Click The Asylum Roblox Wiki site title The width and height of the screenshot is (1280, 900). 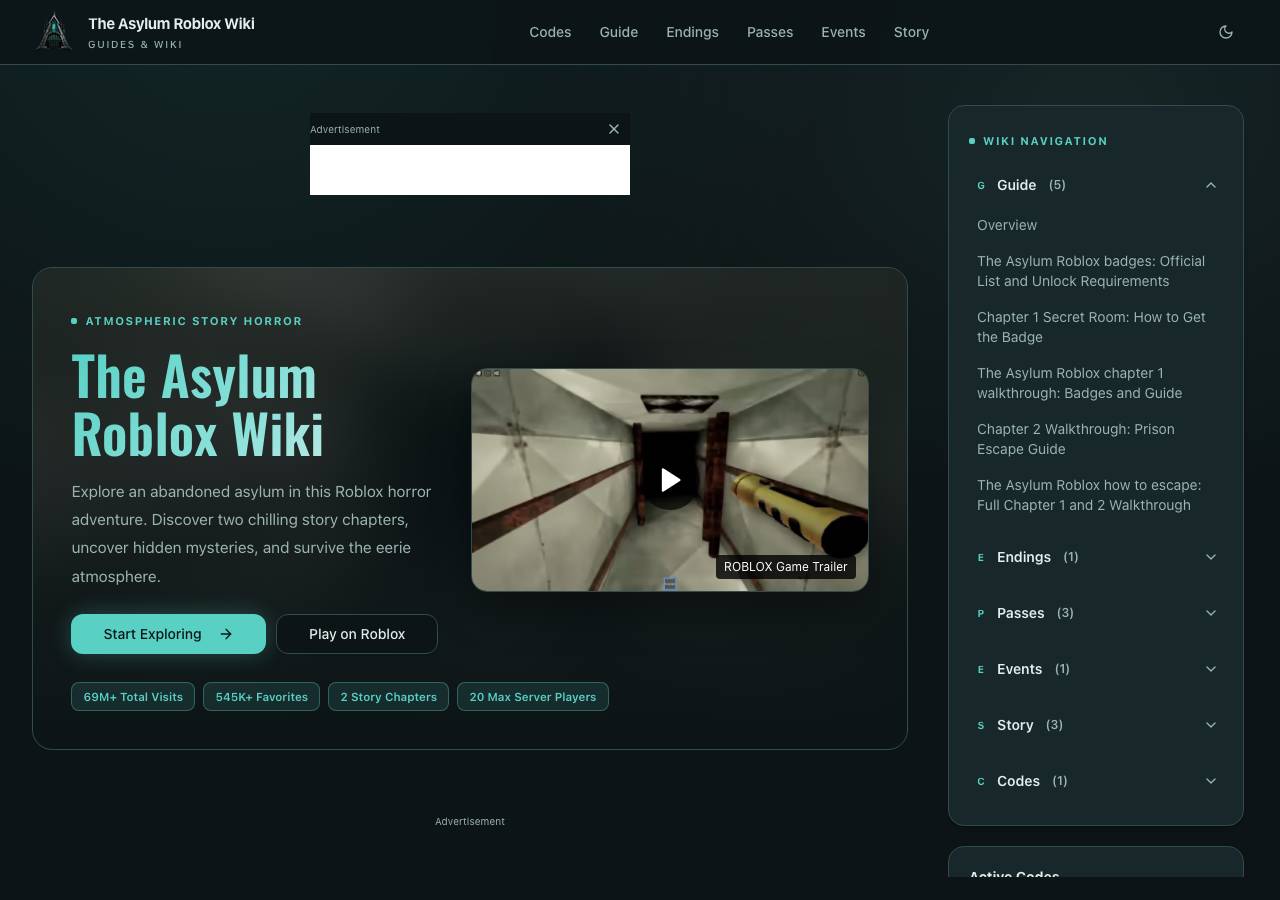pyautogui.click(x=171, y=23)
